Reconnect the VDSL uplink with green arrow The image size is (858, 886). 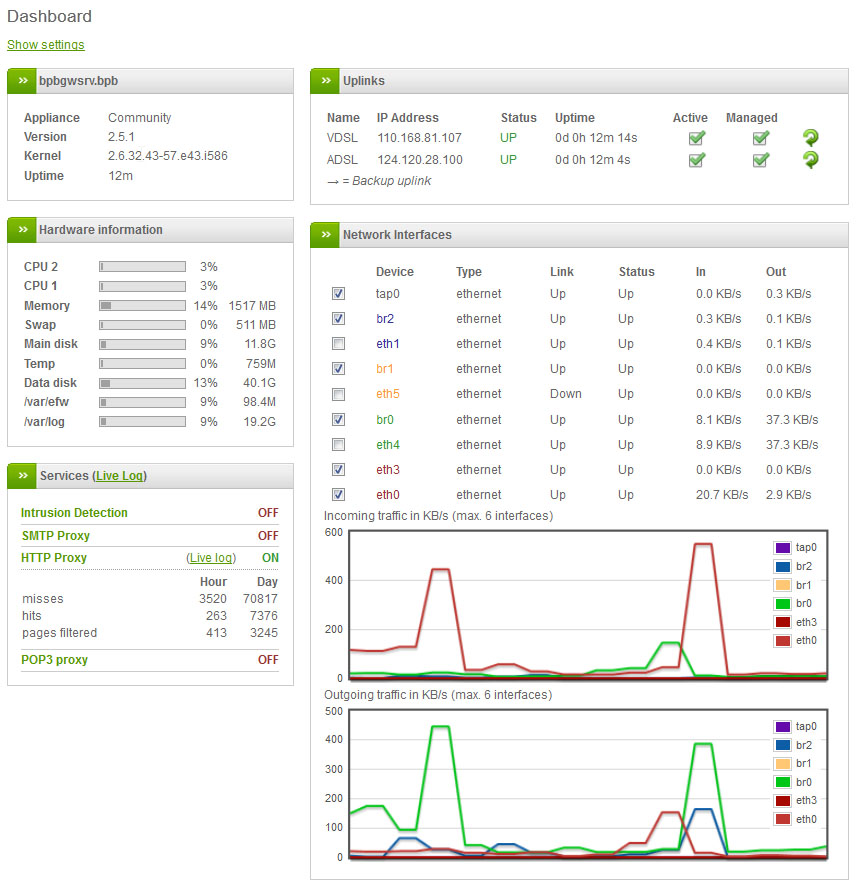[811, 137]
